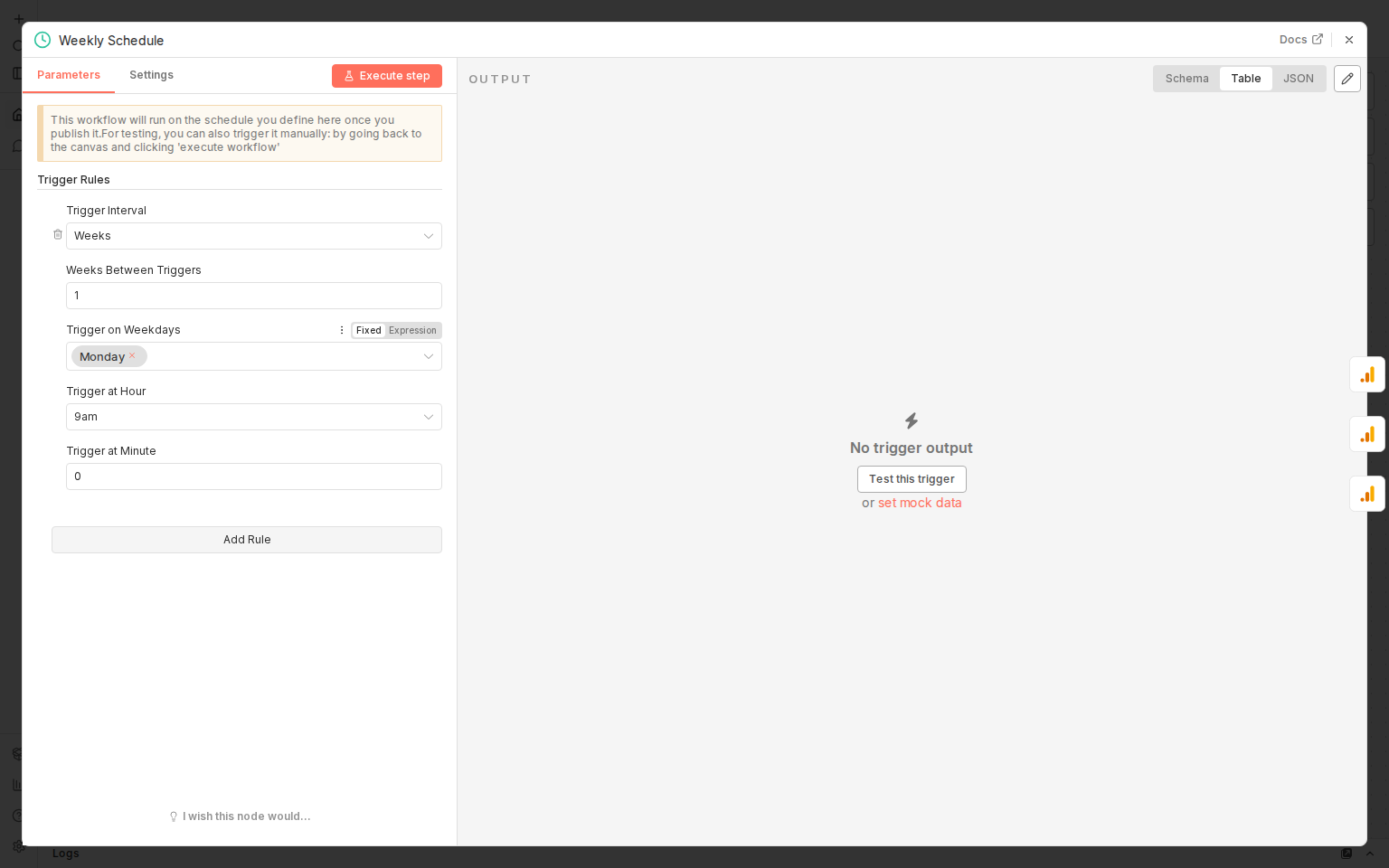Click the Weeks Between Triggers input field

(253, 296)
